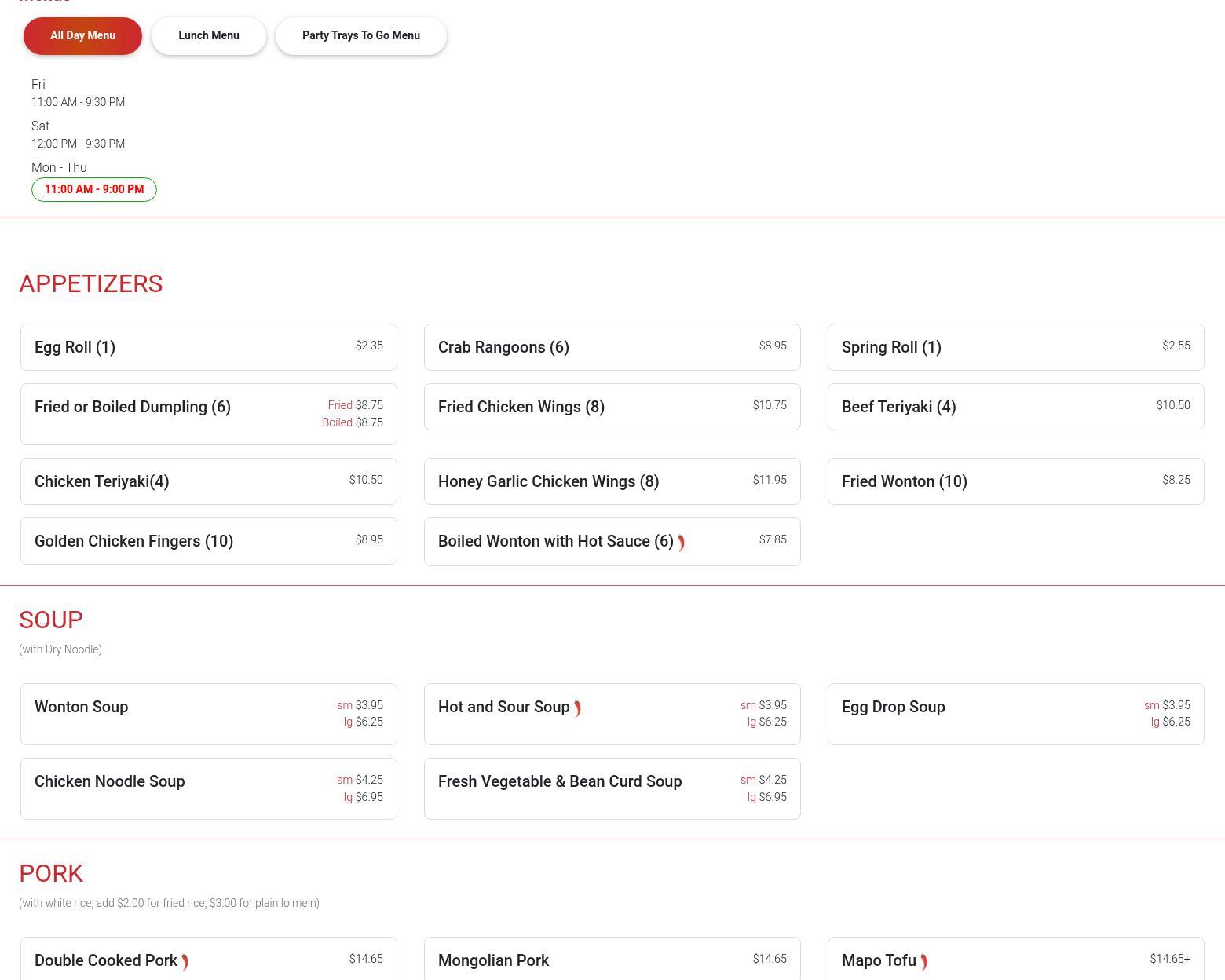
Task: Click the Beef Teriyaki (4) item
Action: [x=1015, y=407]
